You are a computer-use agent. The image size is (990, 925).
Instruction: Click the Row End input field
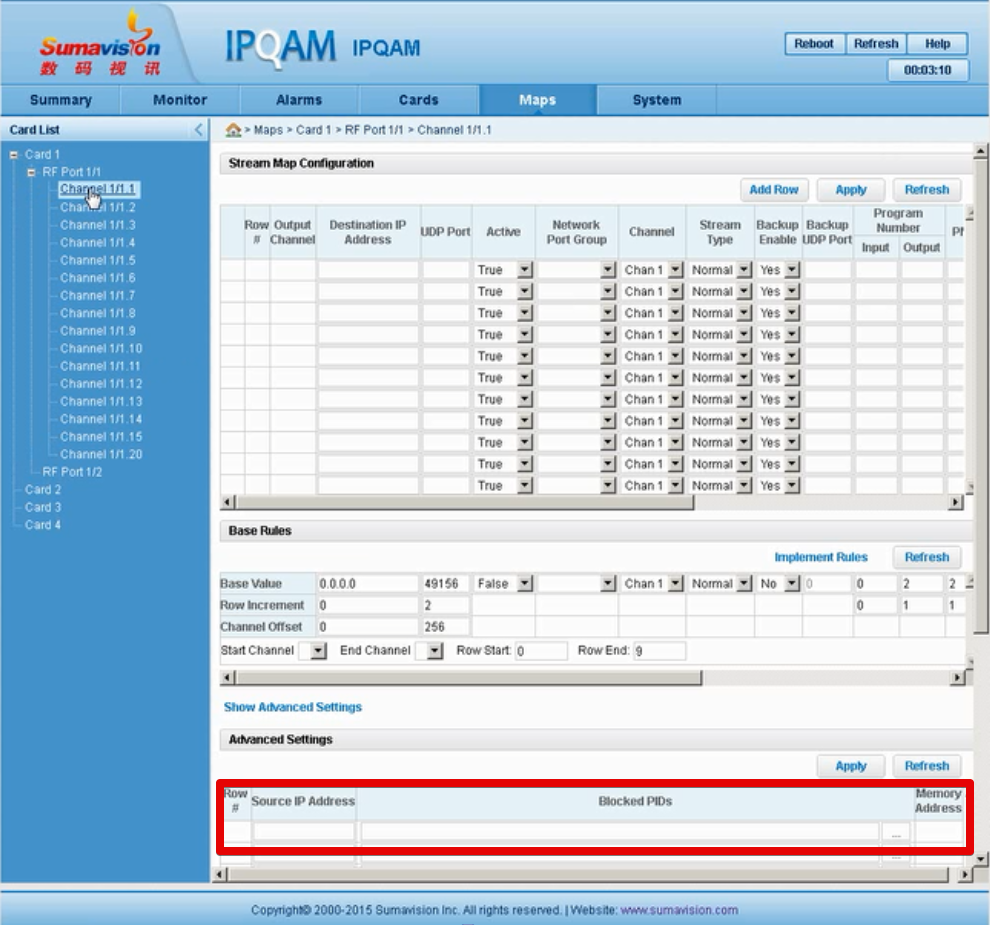coord(644,651)
